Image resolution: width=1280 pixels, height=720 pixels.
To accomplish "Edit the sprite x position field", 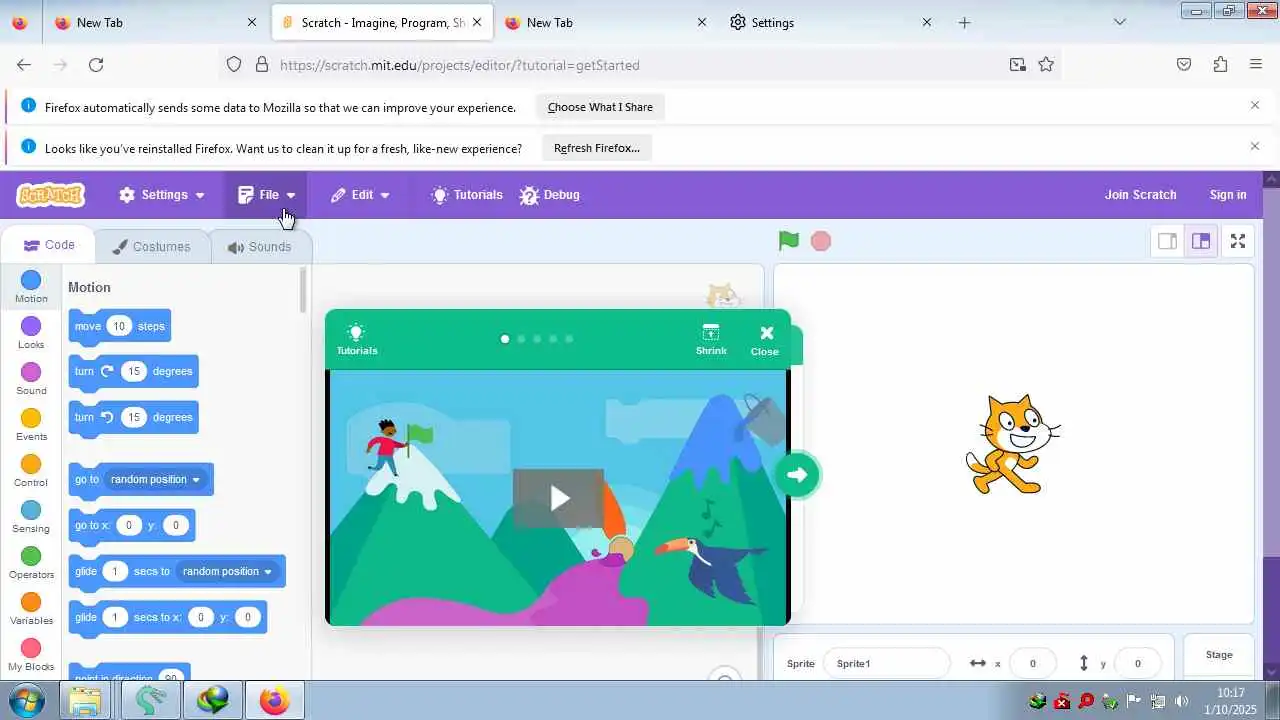I will [1033, 663].
